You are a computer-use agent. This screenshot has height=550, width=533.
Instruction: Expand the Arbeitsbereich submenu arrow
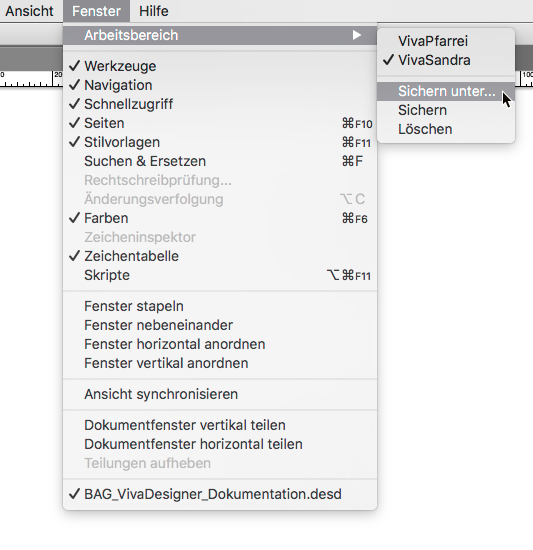tap(357, 35)
